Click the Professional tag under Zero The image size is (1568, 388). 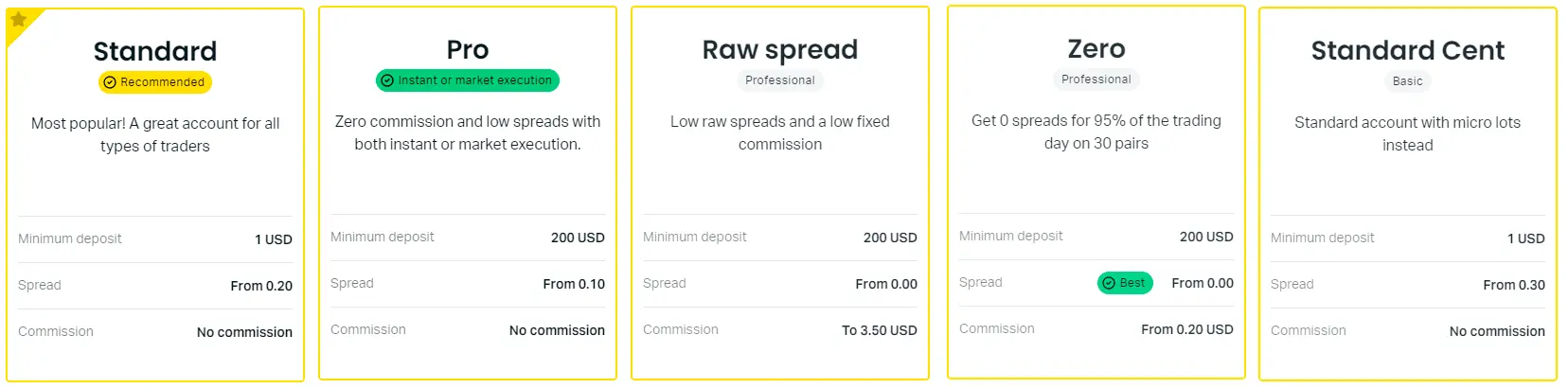1096,79
